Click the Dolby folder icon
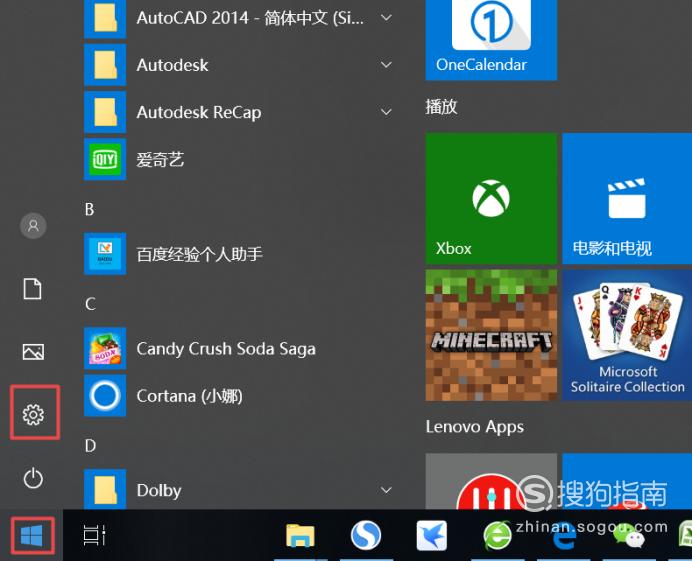Image resolution: width=692 pixels, height=561 pixels. point(105,489)
